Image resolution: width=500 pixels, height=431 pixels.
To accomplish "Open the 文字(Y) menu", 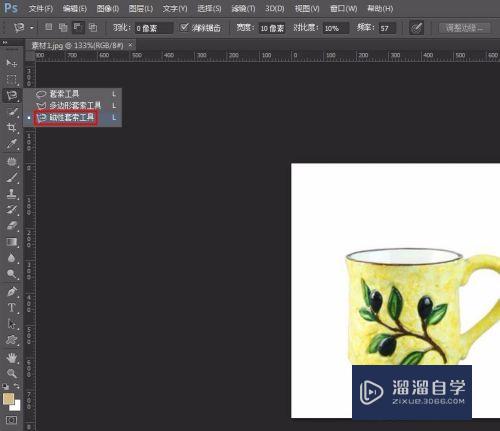I will point(175,8).
